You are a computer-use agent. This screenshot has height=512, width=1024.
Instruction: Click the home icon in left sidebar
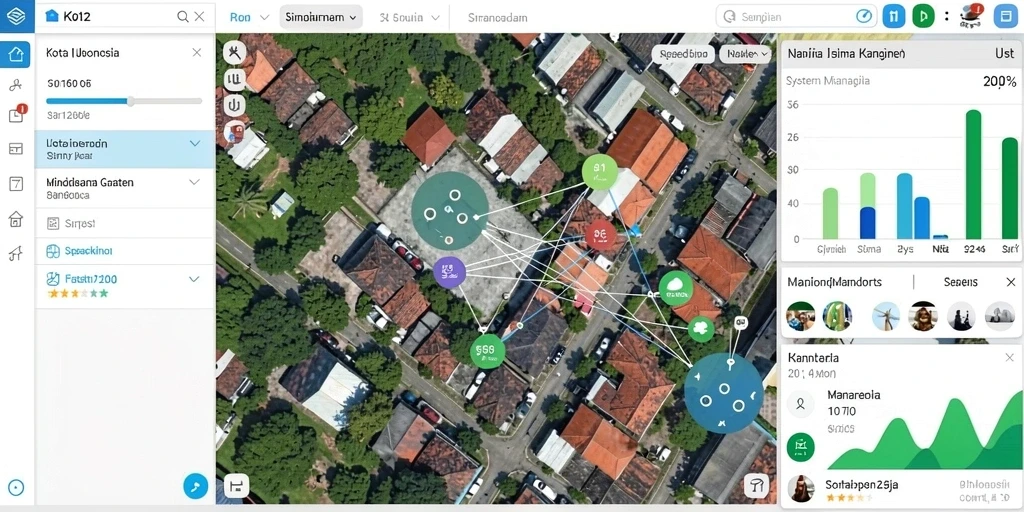(x=16, y=54)
